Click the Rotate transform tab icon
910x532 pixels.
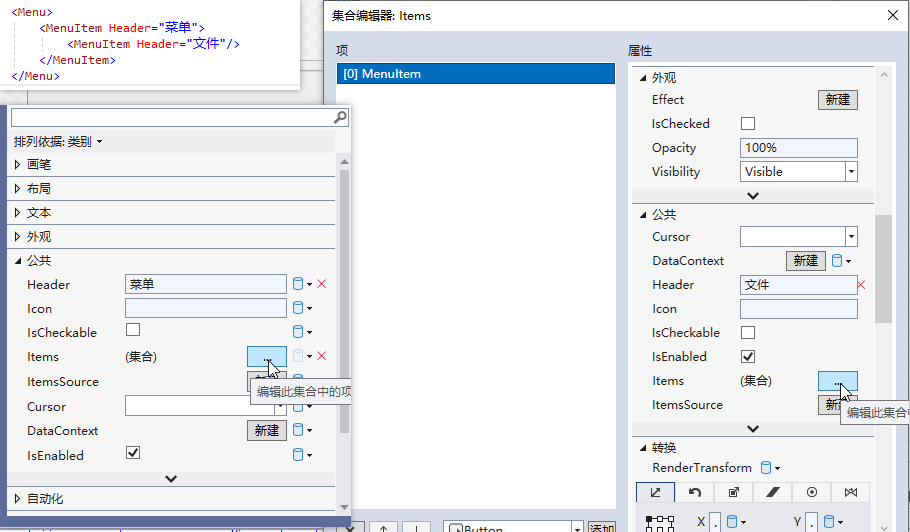tap(694, 492)
